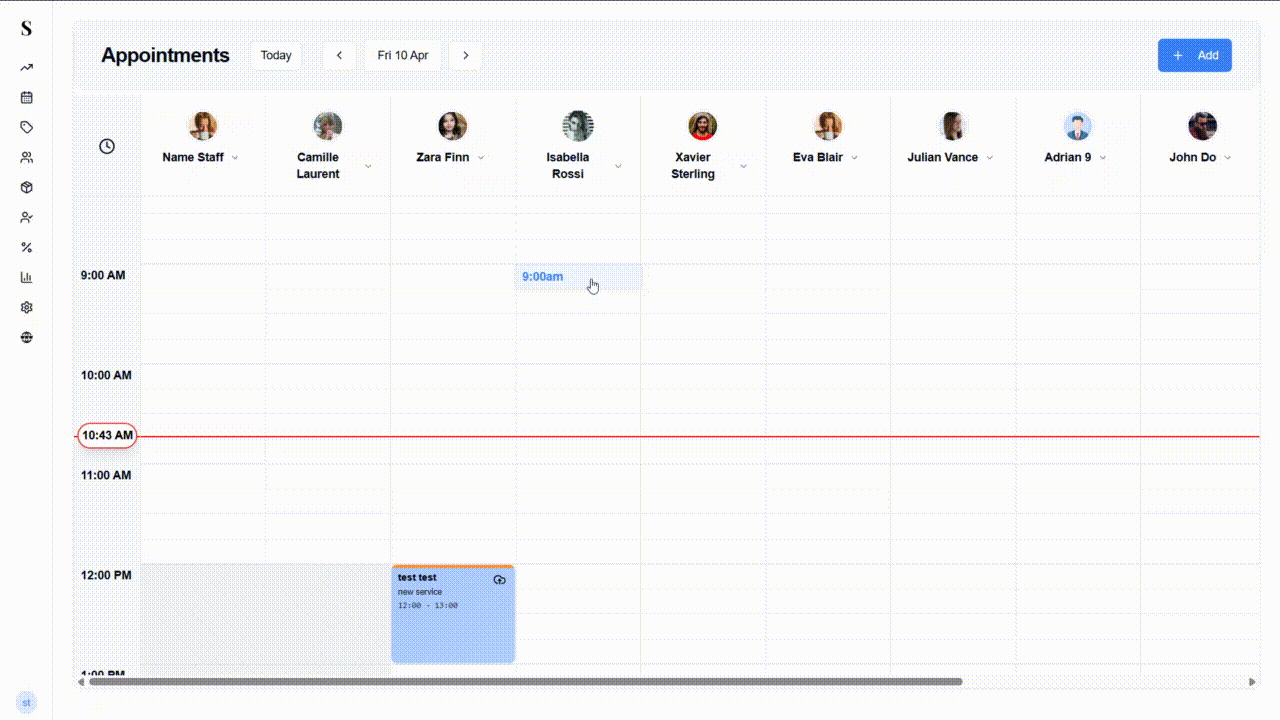Click the discounts percent icon
The width and height of the screenshot is (1280, 720).
26,247
